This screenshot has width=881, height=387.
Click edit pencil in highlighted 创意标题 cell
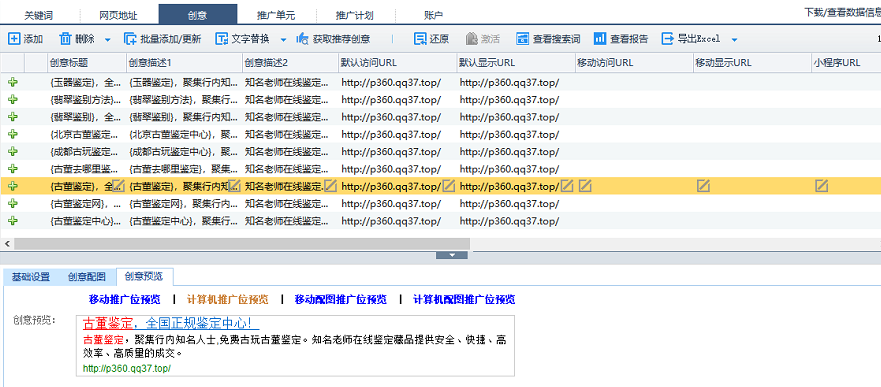click(119, 186)
